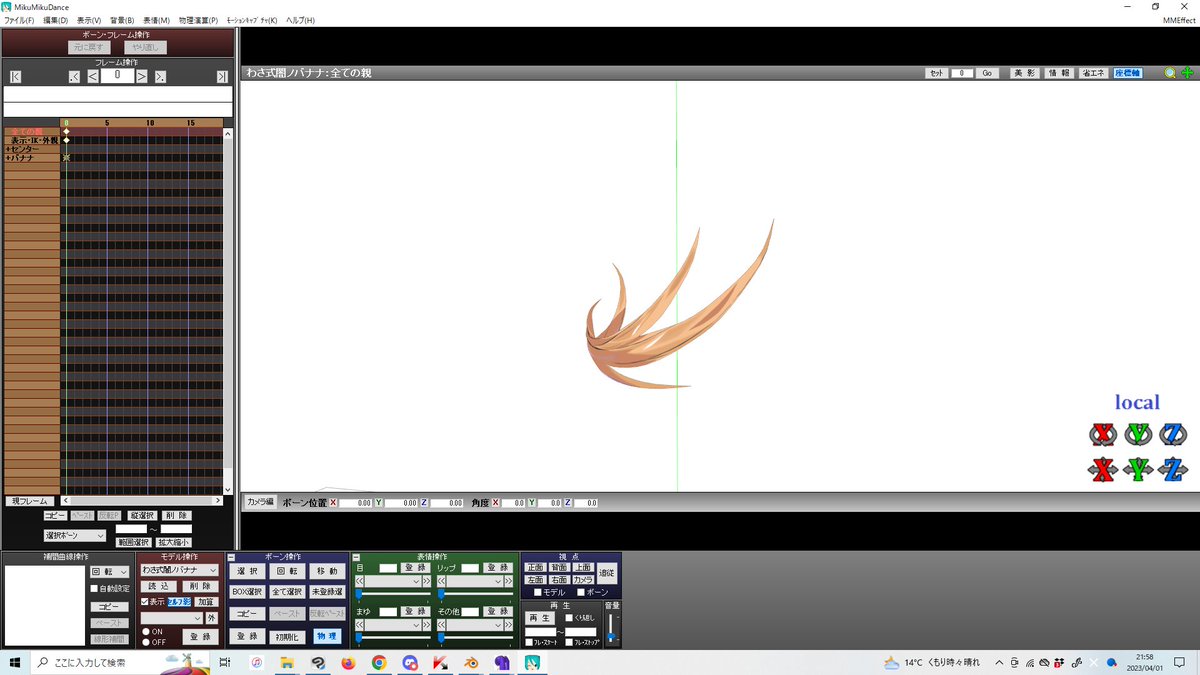The height and width of the screenshot is (675, 1200).
Task: Click the 再生 play button
Action: 539,618
